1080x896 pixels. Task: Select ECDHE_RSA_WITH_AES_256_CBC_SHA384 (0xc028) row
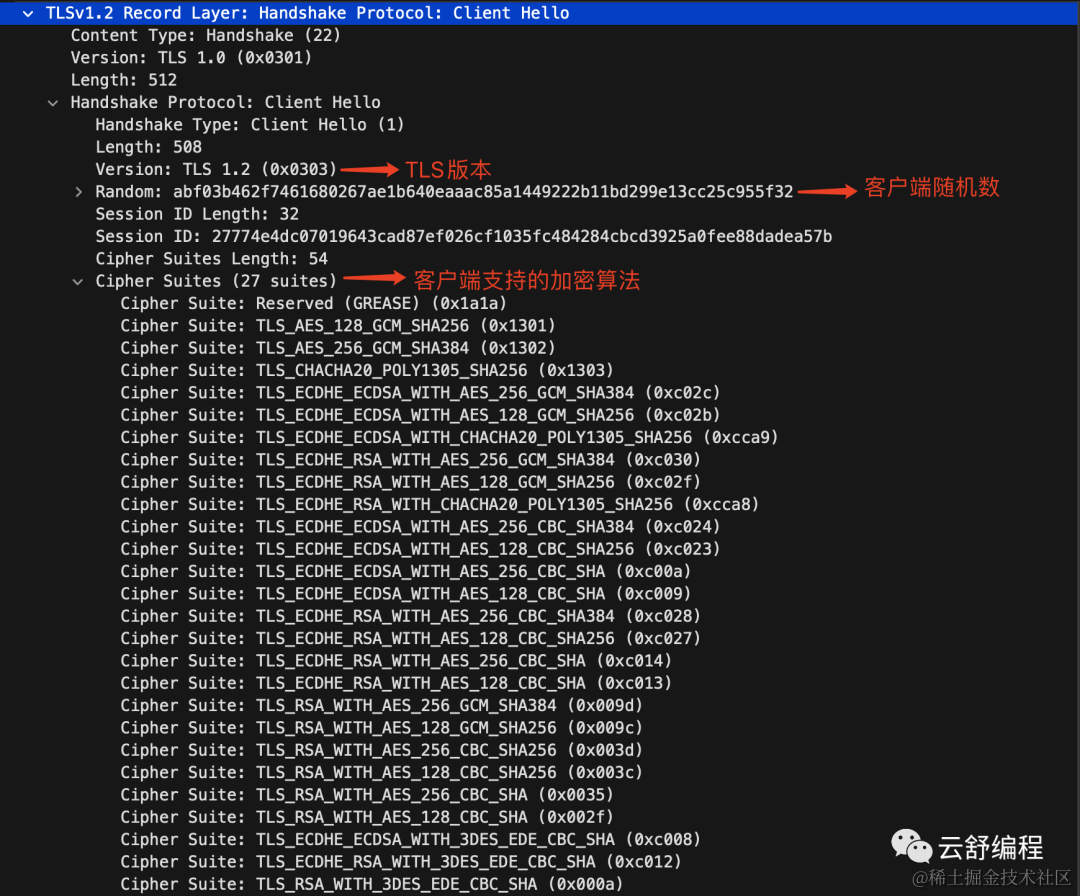tap(411, 616)
